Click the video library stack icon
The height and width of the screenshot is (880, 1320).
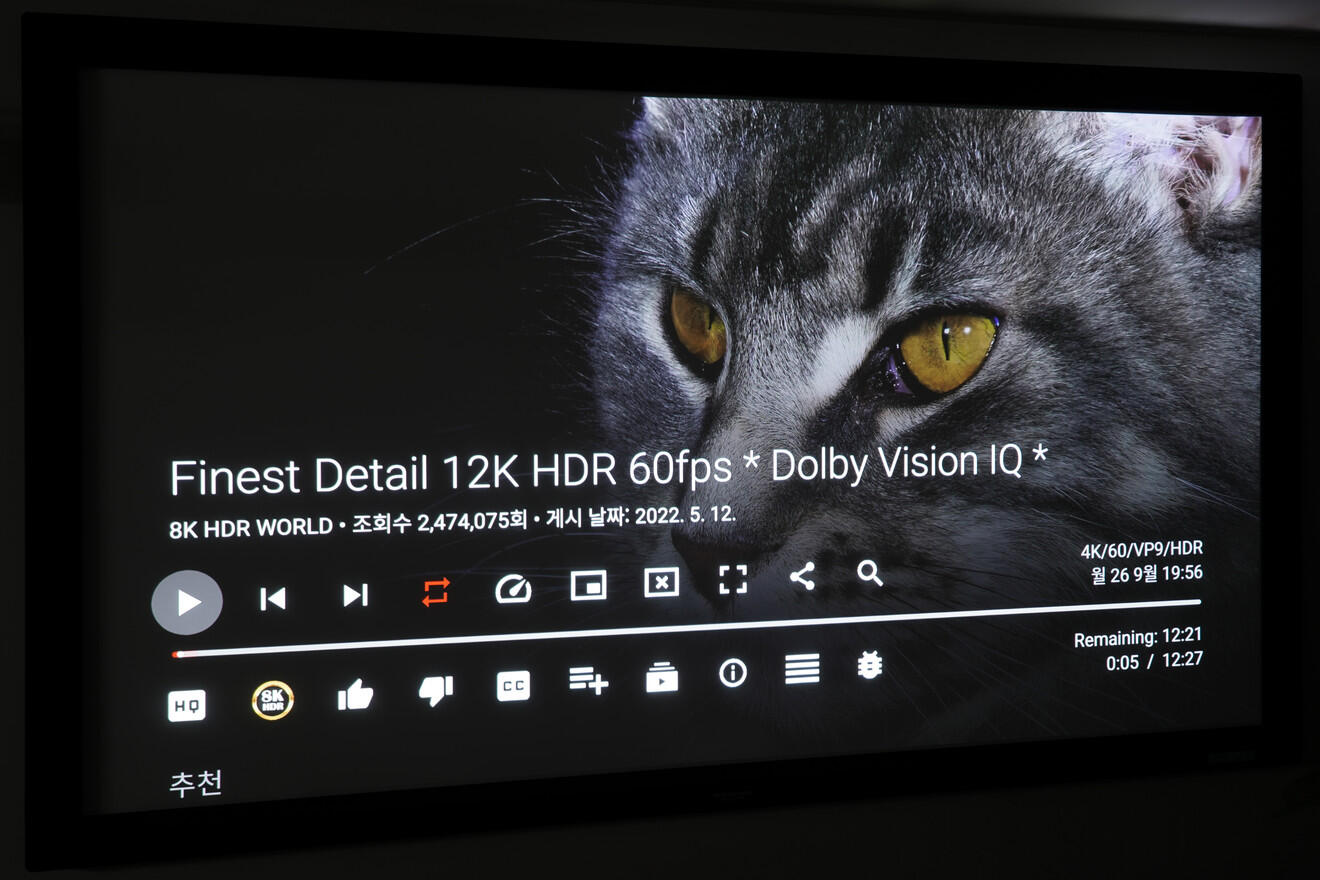(661, 678)
